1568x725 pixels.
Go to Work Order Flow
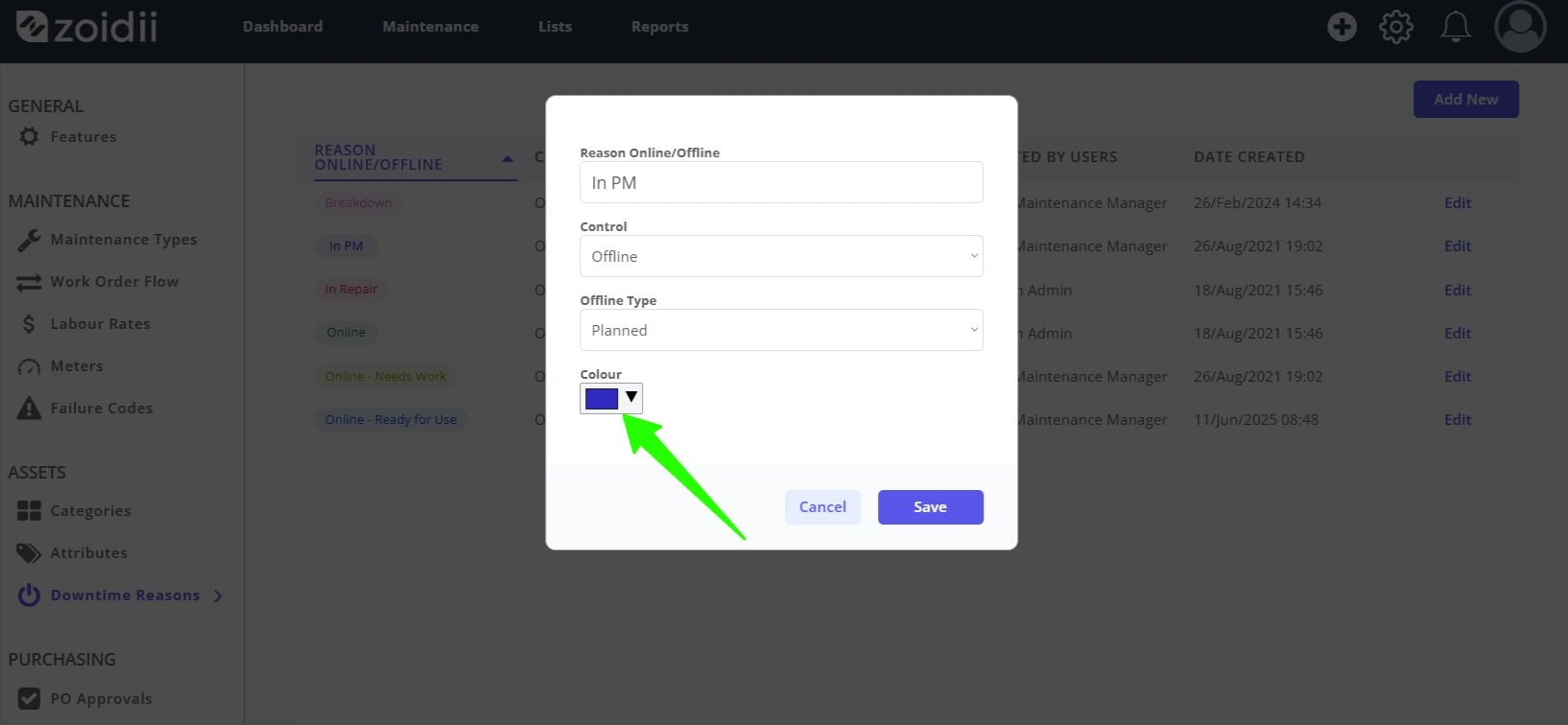point(114,282)
